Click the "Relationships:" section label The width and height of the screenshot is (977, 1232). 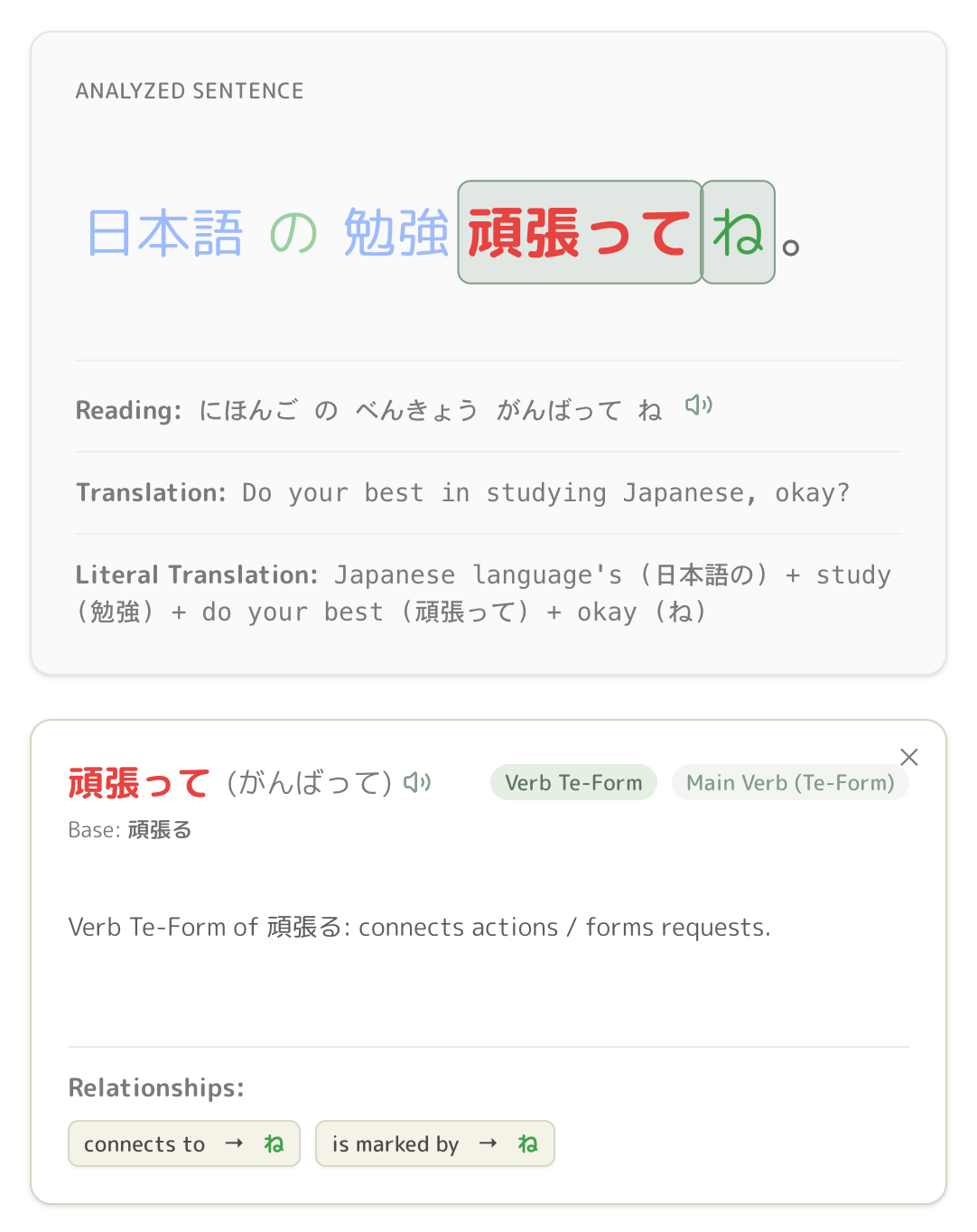point(156,1087)
